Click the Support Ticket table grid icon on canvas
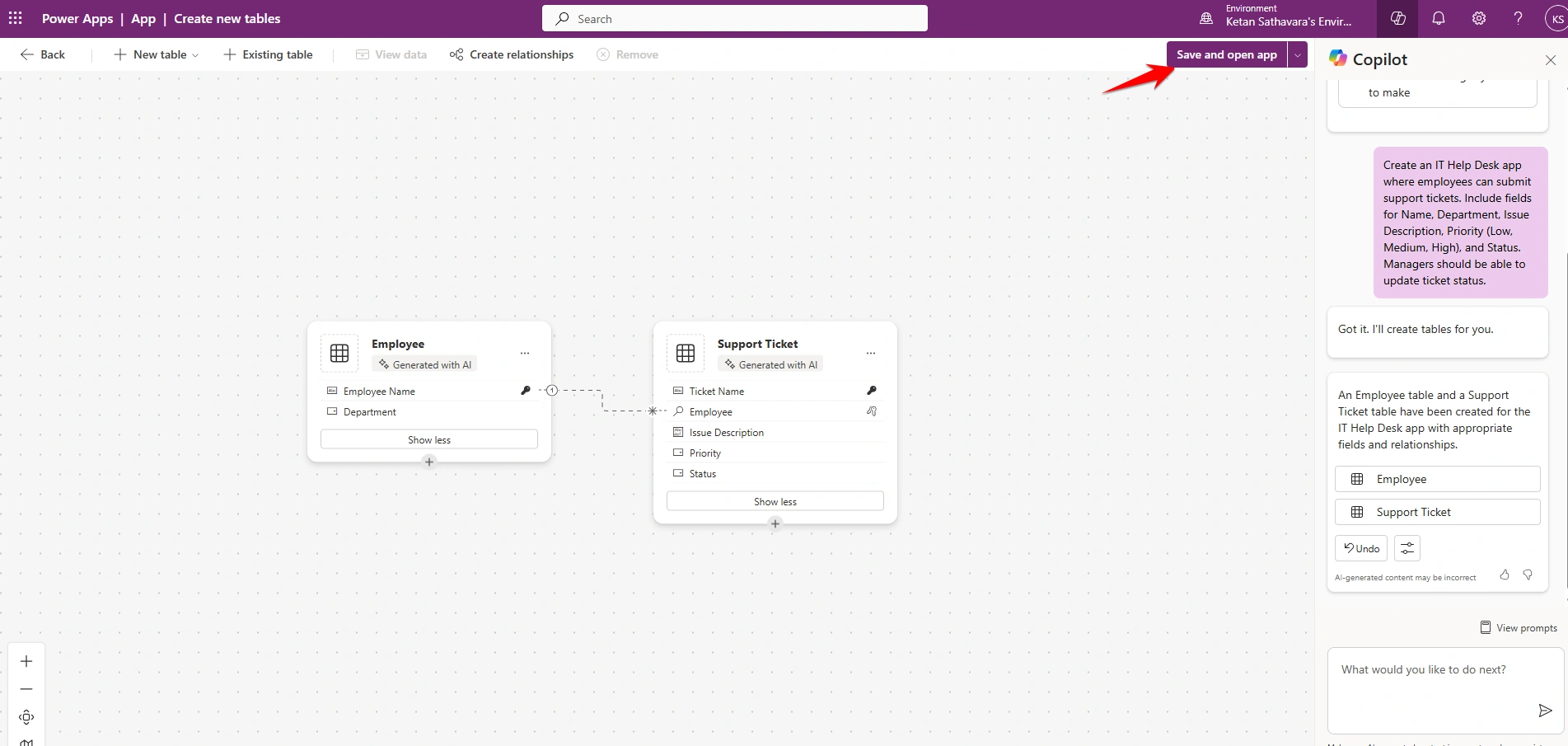 (686, 353)
